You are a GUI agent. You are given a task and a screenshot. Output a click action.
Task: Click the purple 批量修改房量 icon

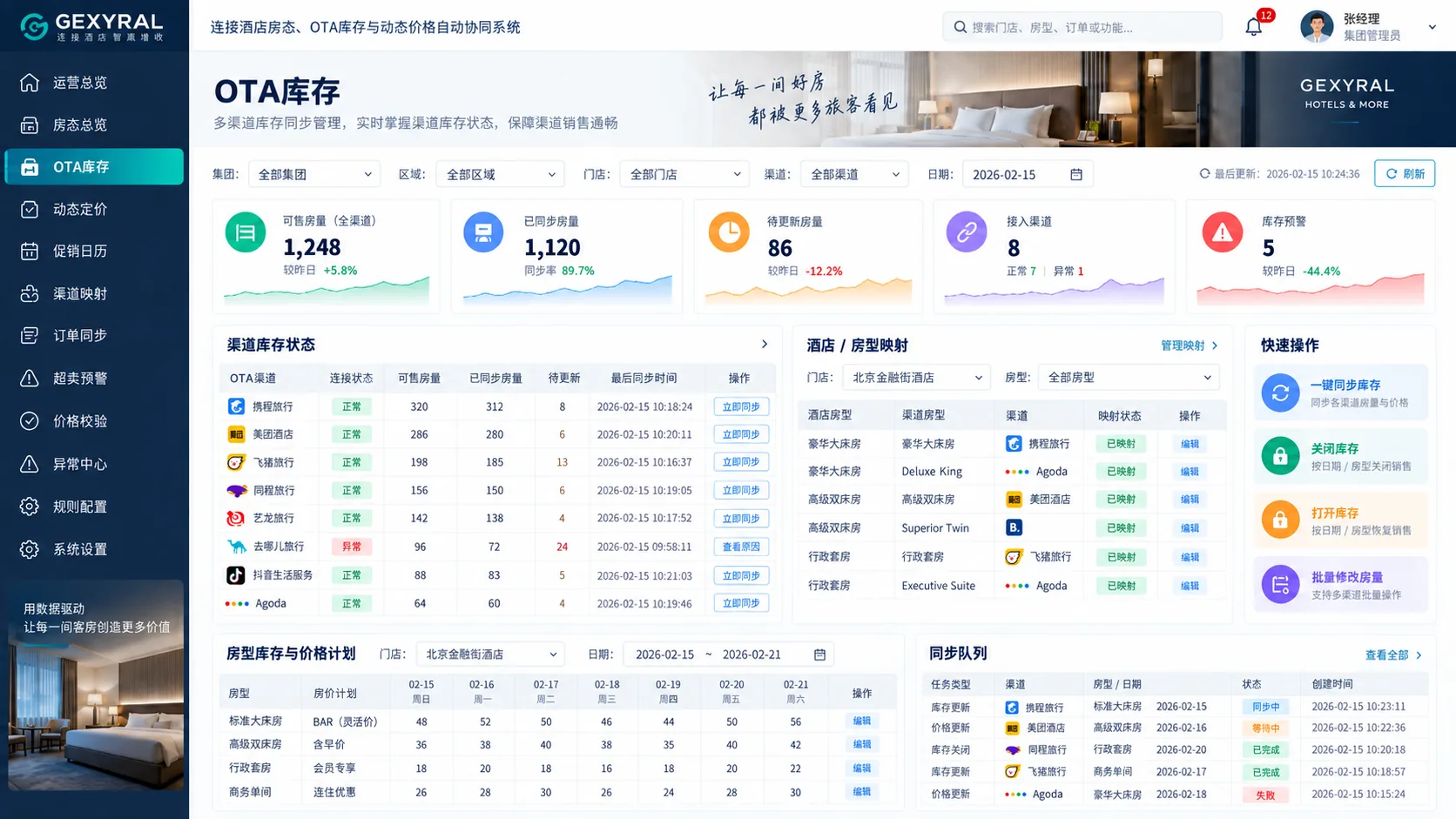(x=1280, y=585)
